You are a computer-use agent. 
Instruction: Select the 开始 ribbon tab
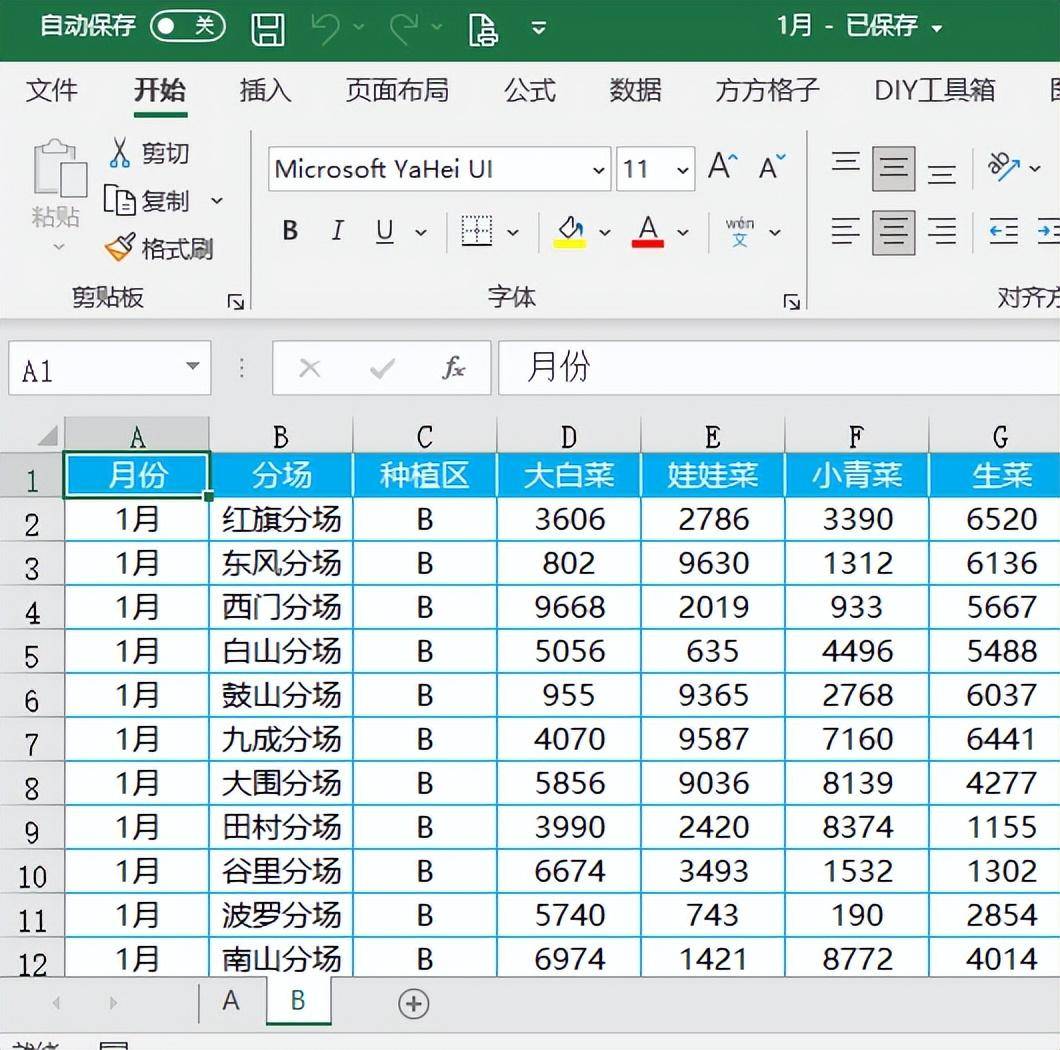pos(160,90)
